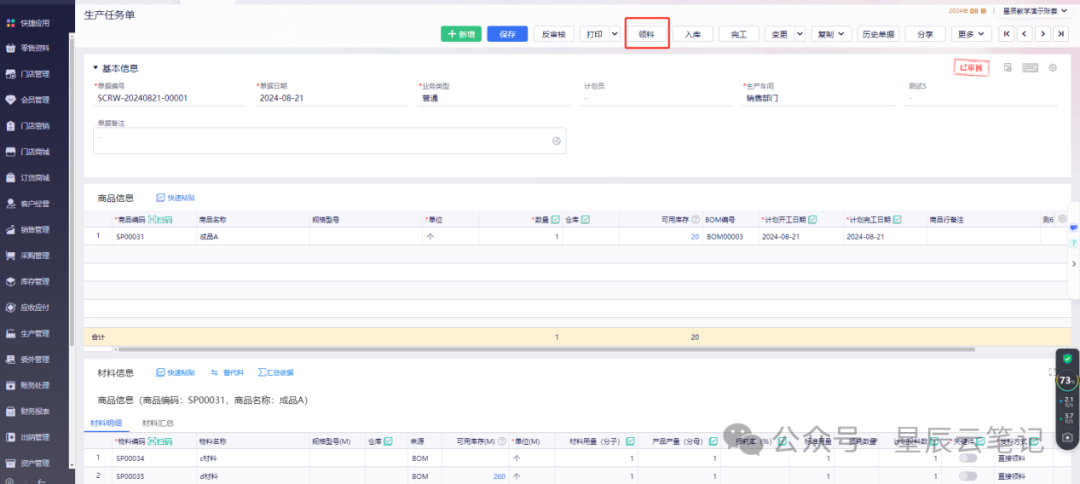Toggle the 材料用量（分子） column checkbox
Viewport: 1080px width, 484px height.
point(630,441)
